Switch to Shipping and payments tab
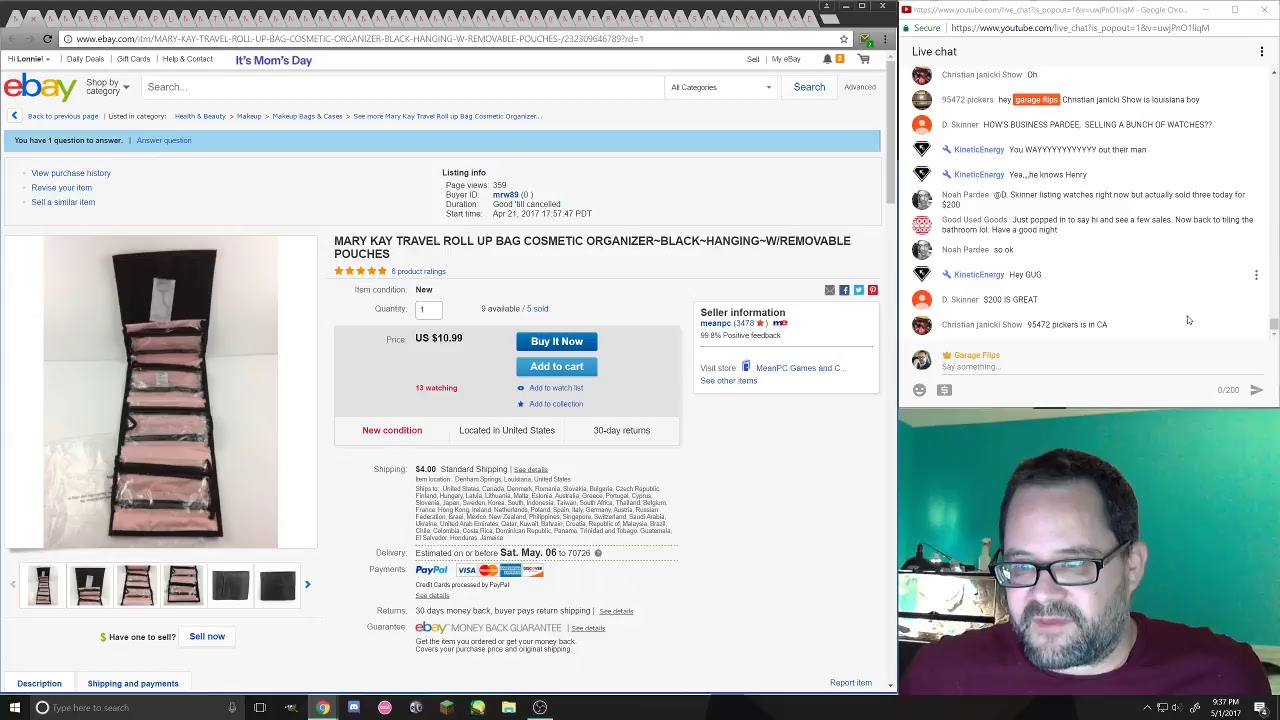The width and height of the screenshot is (1280, 720). (x=133, y=684)
